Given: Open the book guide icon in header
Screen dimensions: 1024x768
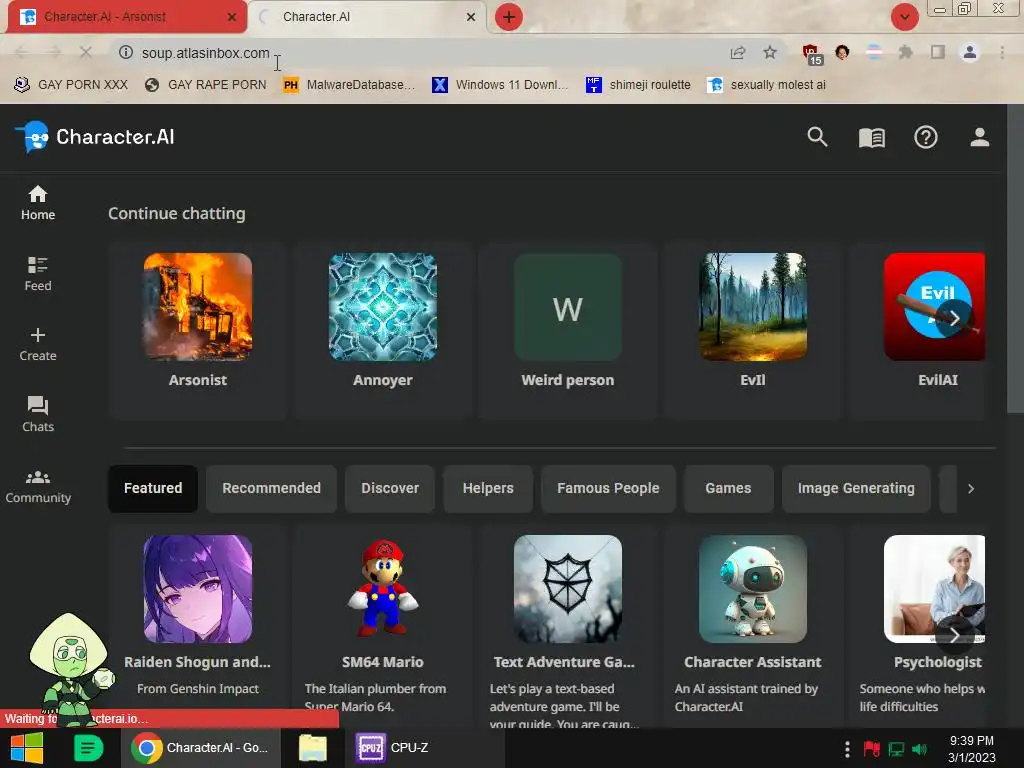Looking at the screenshot, I should click(x=871, y=138).
